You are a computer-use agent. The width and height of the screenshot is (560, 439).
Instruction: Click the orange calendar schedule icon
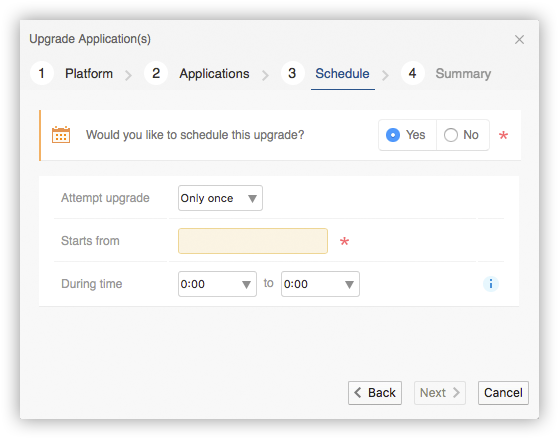61,135
